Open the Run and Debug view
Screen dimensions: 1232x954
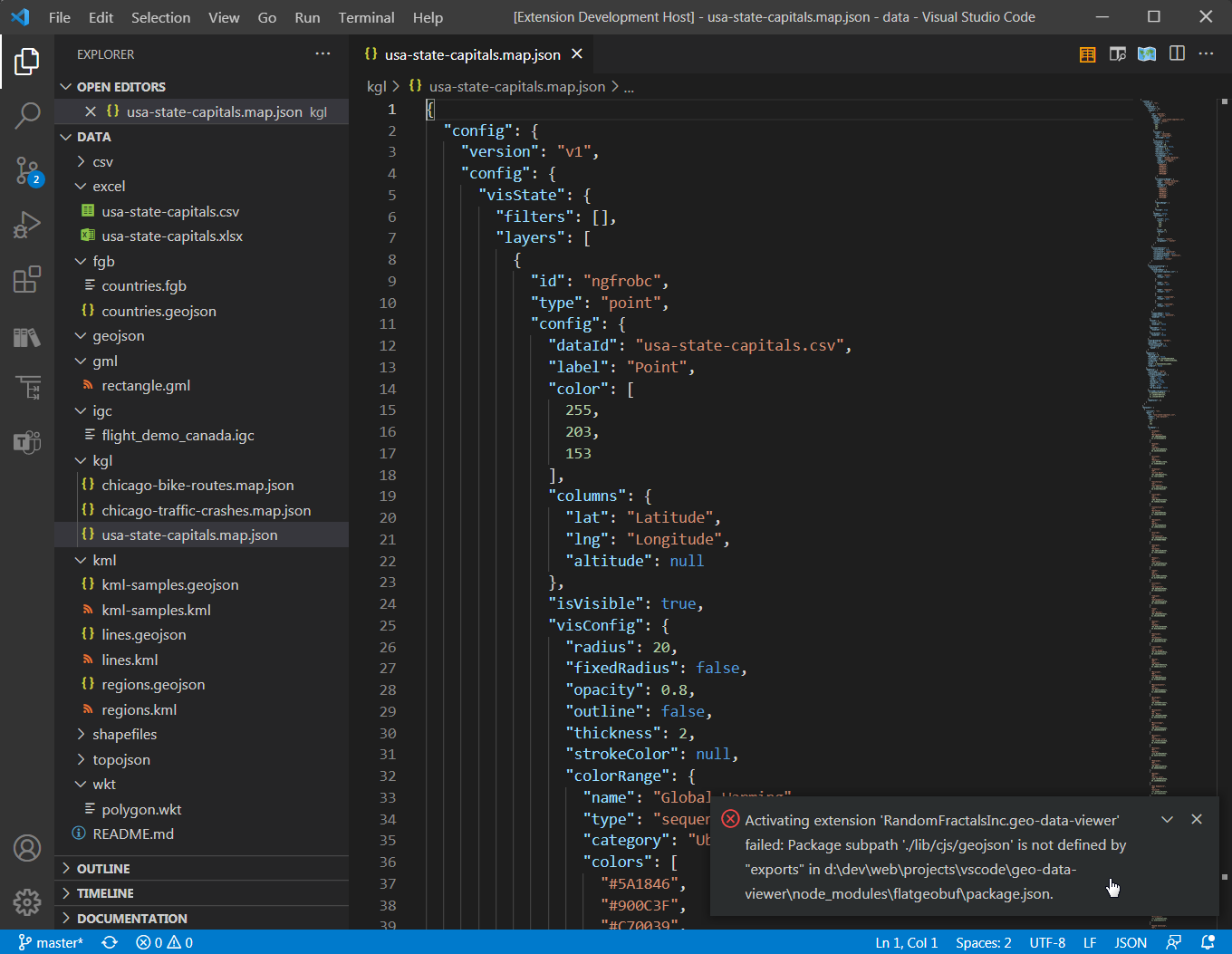(x=27, y=225)
